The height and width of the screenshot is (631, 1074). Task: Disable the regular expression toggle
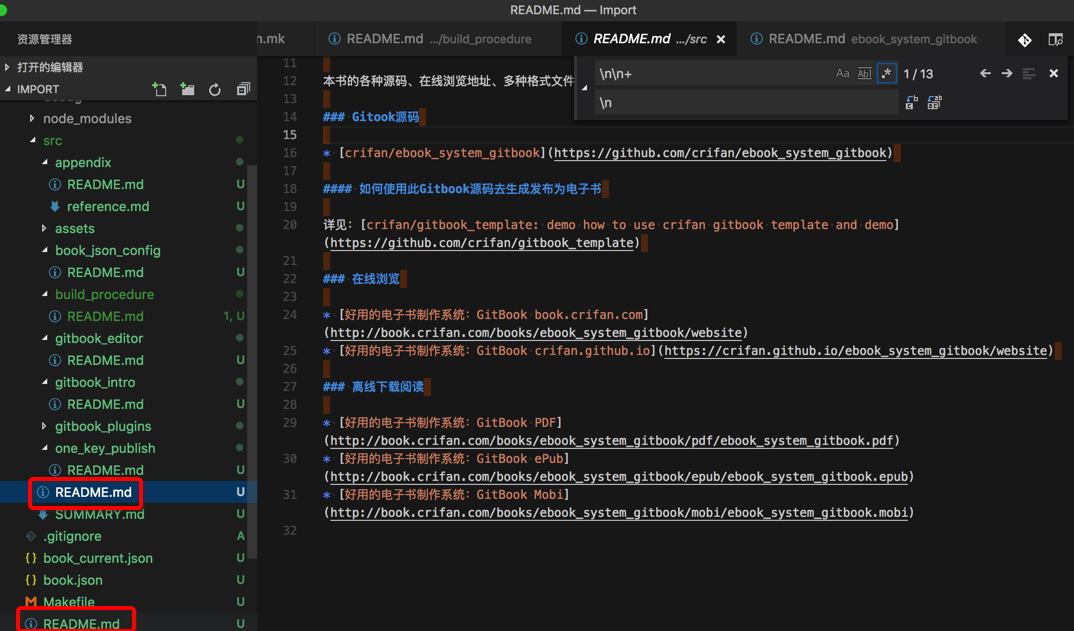tap(886, 72)
